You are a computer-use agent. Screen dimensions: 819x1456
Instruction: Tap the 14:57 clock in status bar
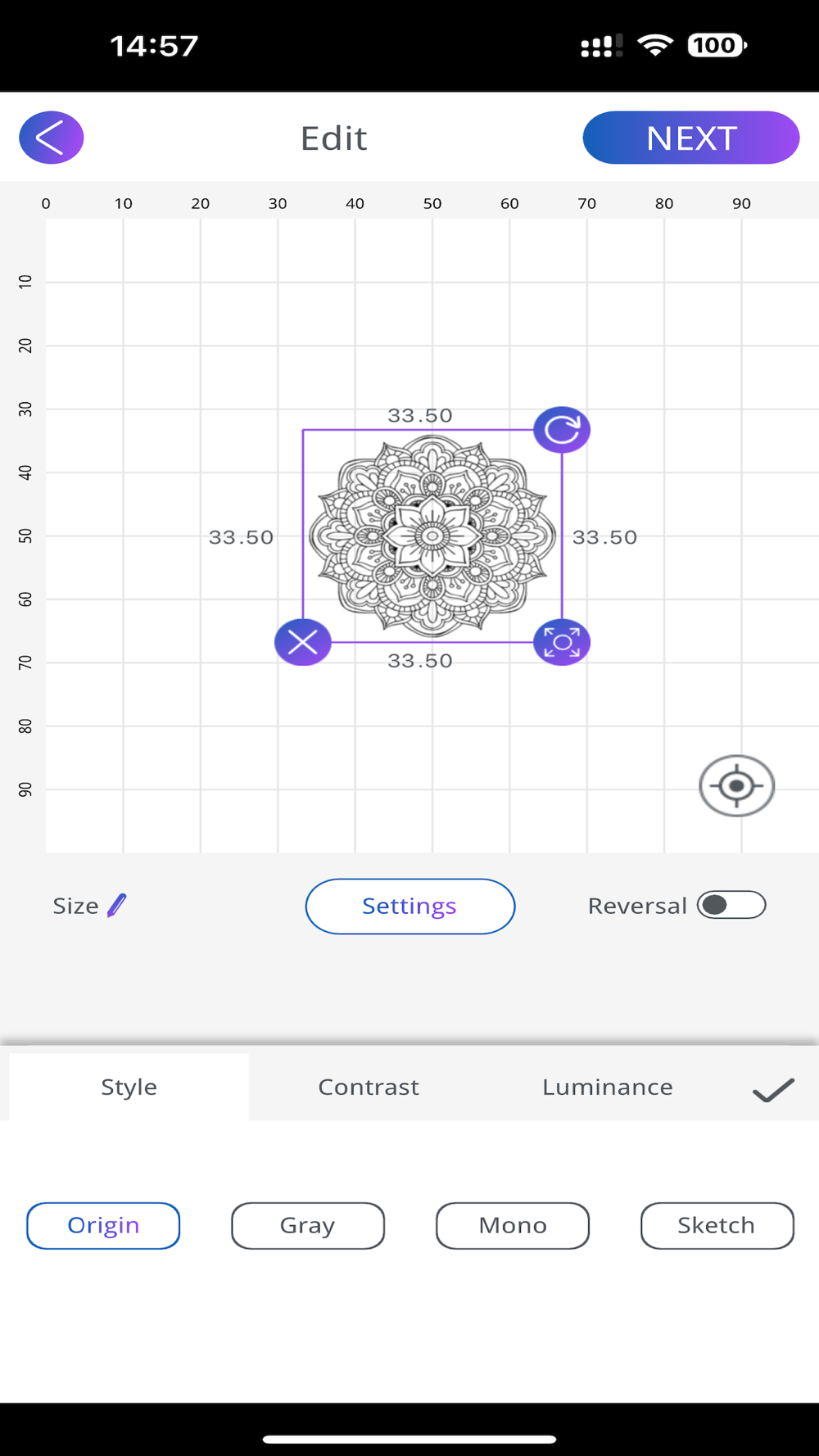(x=154, y=46)
